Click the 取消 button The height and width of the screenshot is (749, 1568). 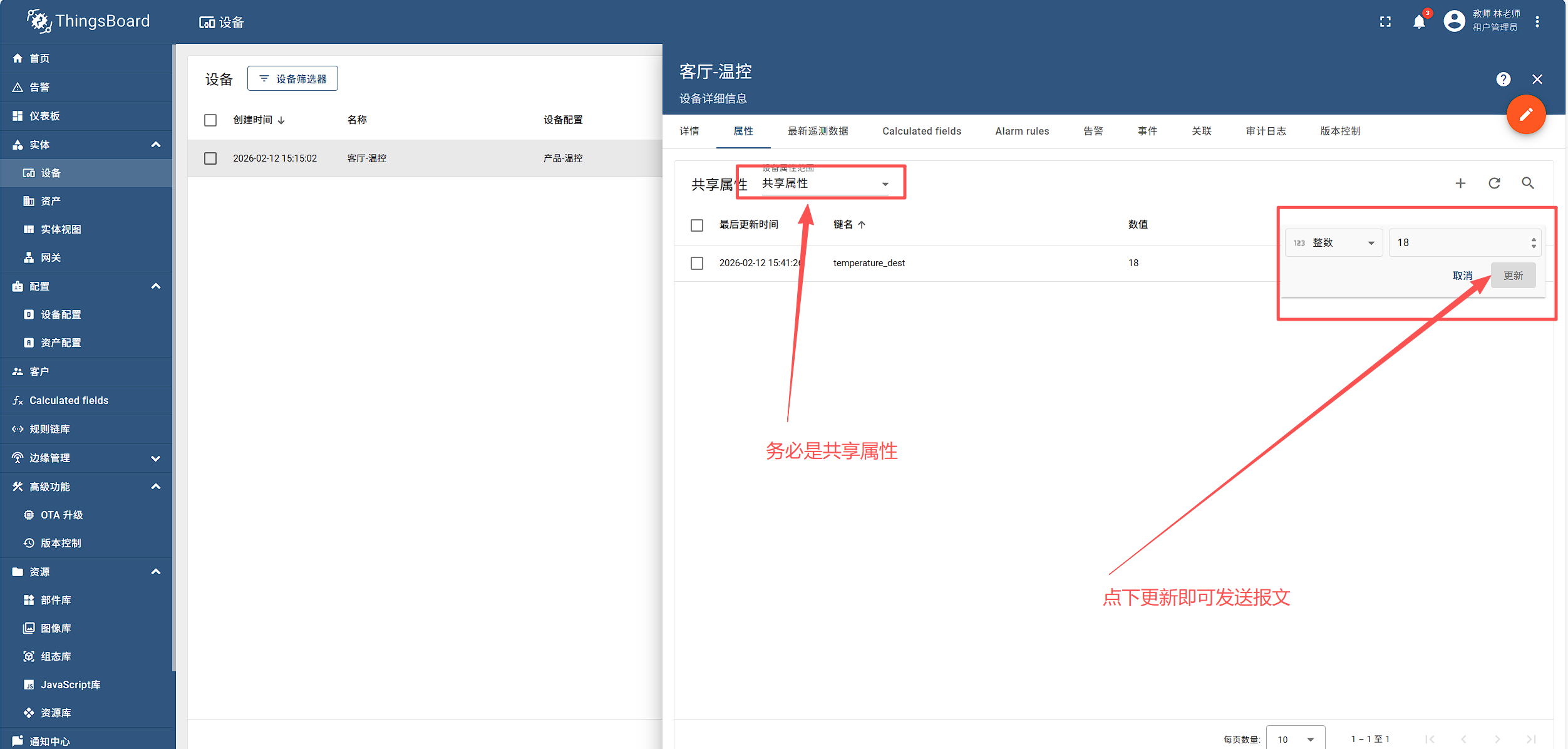(1462, 276)
